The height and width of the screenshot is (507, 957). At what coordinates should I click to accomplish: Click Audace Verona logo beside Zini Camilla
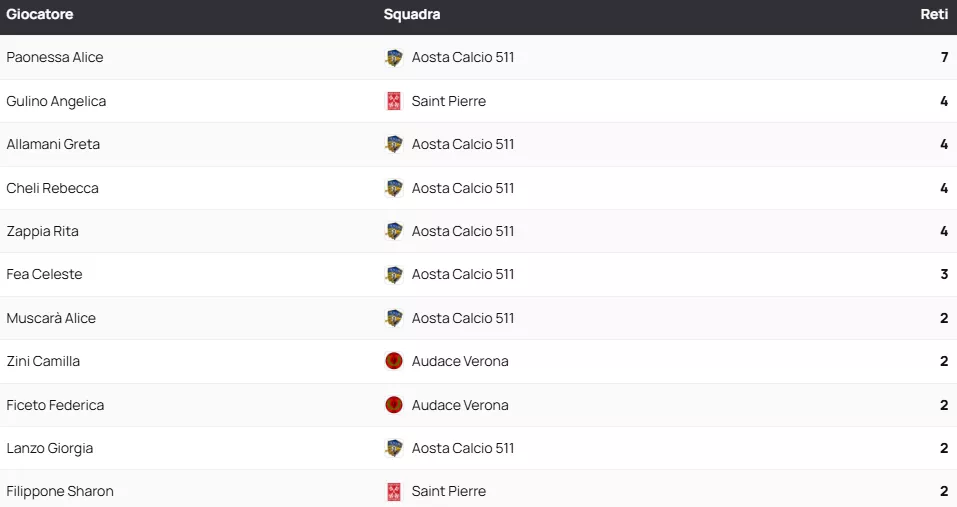point(394,361)
